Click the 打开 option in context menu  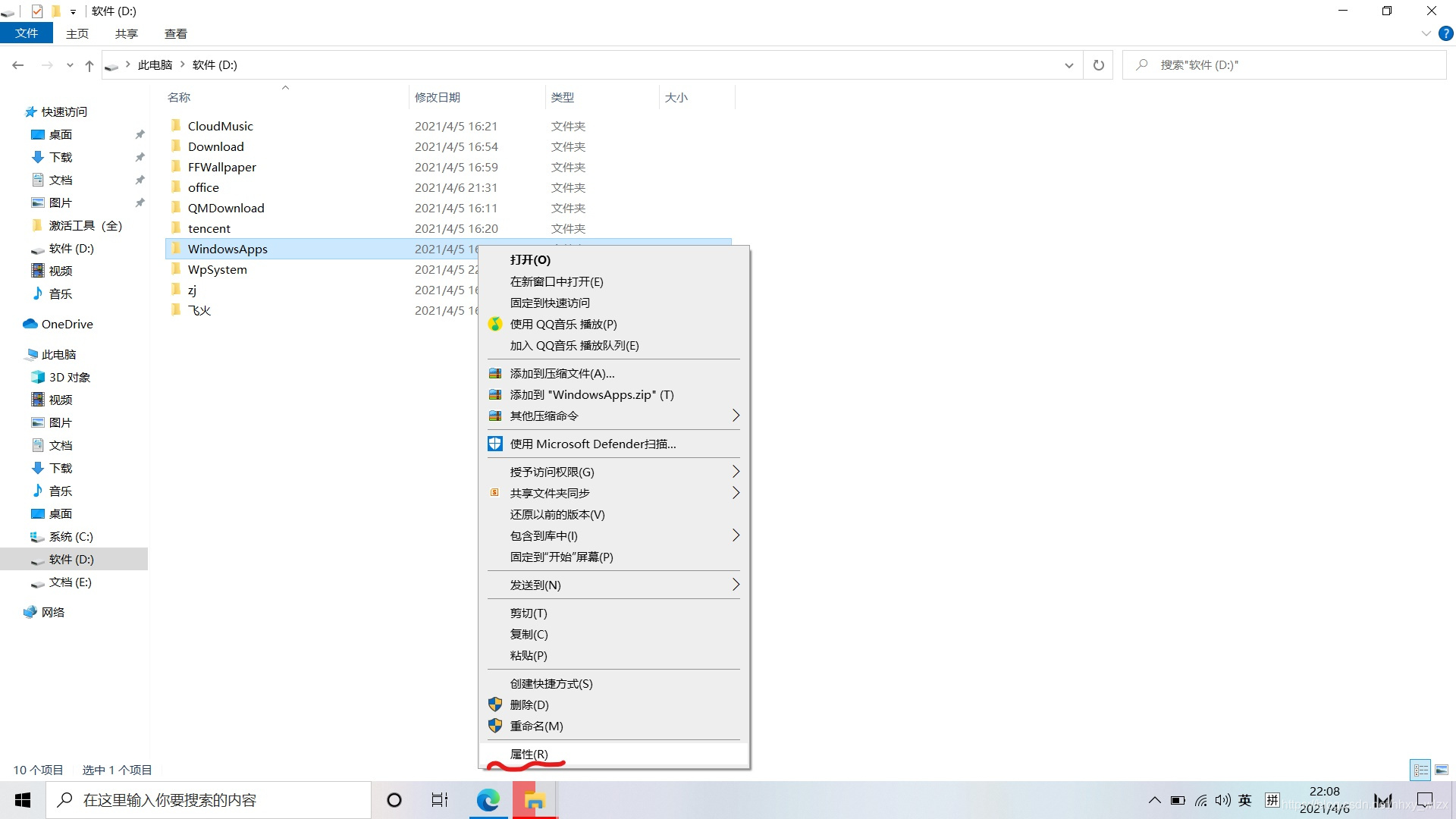point(530,260)
